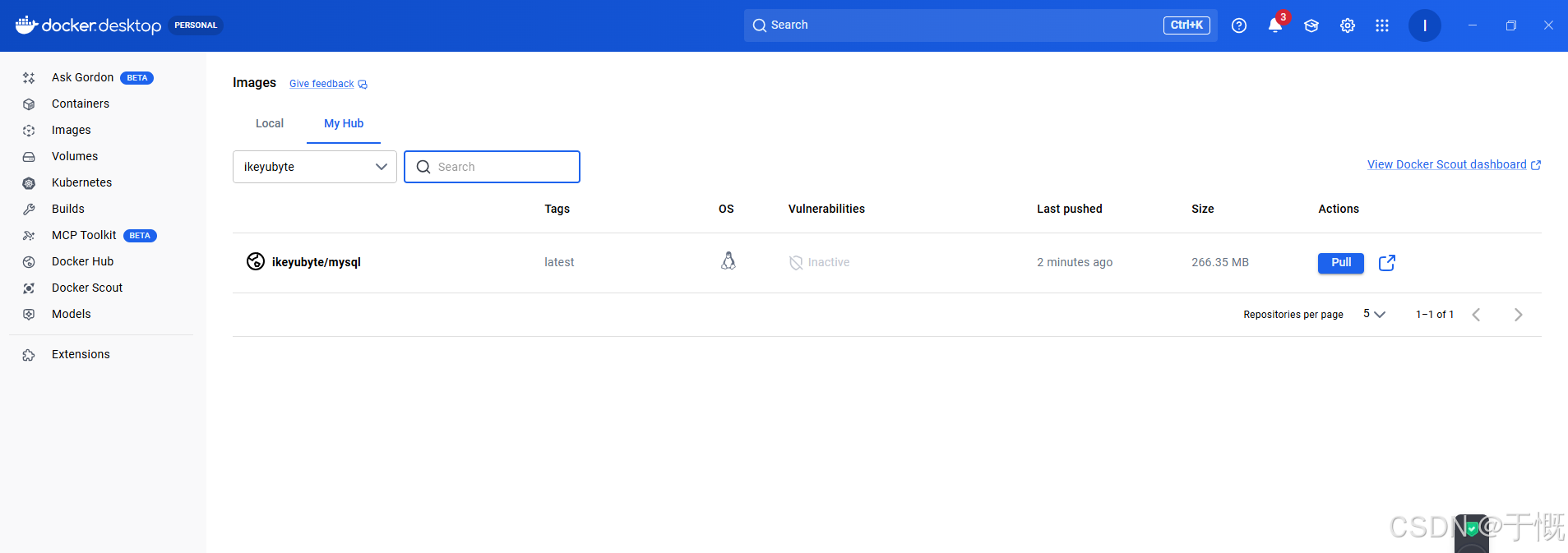Screen dimensions: 1568x553
Task: Click the 1–1 of 1 pagination text
Action: [1435, 315]
